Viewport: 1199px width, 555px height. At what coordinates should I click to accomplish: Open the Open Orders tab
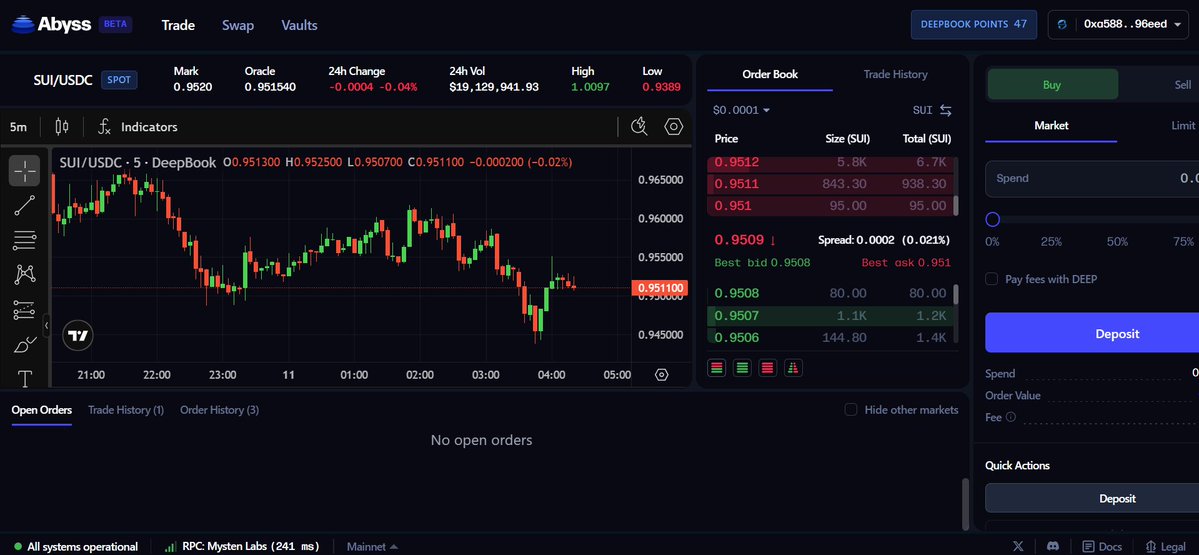click(42, 410)
